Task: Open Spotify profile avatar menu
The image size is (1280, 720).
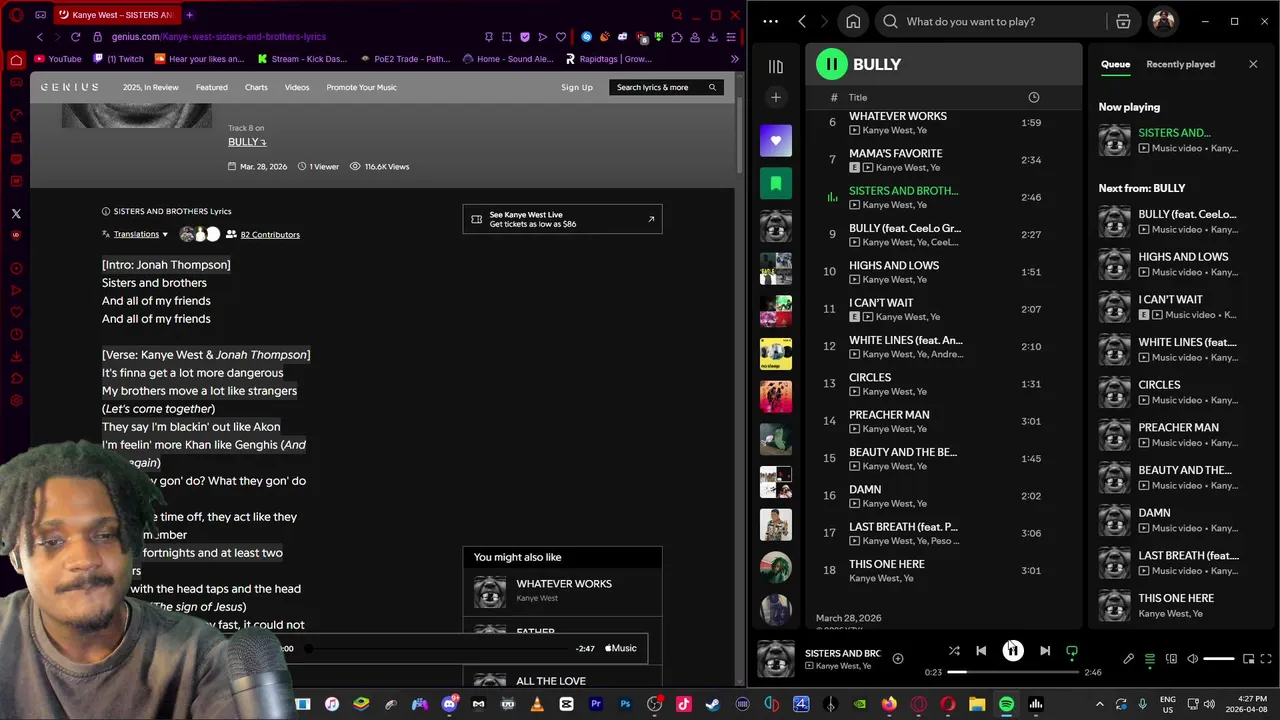Action: click(x=1163, y=21)
